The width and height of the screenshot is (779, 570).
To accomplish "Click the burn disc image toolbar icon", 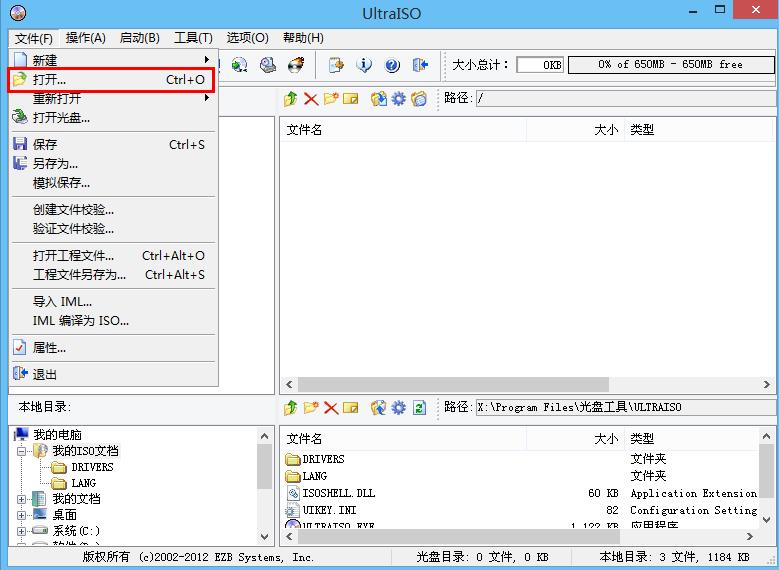I will 296,65.
